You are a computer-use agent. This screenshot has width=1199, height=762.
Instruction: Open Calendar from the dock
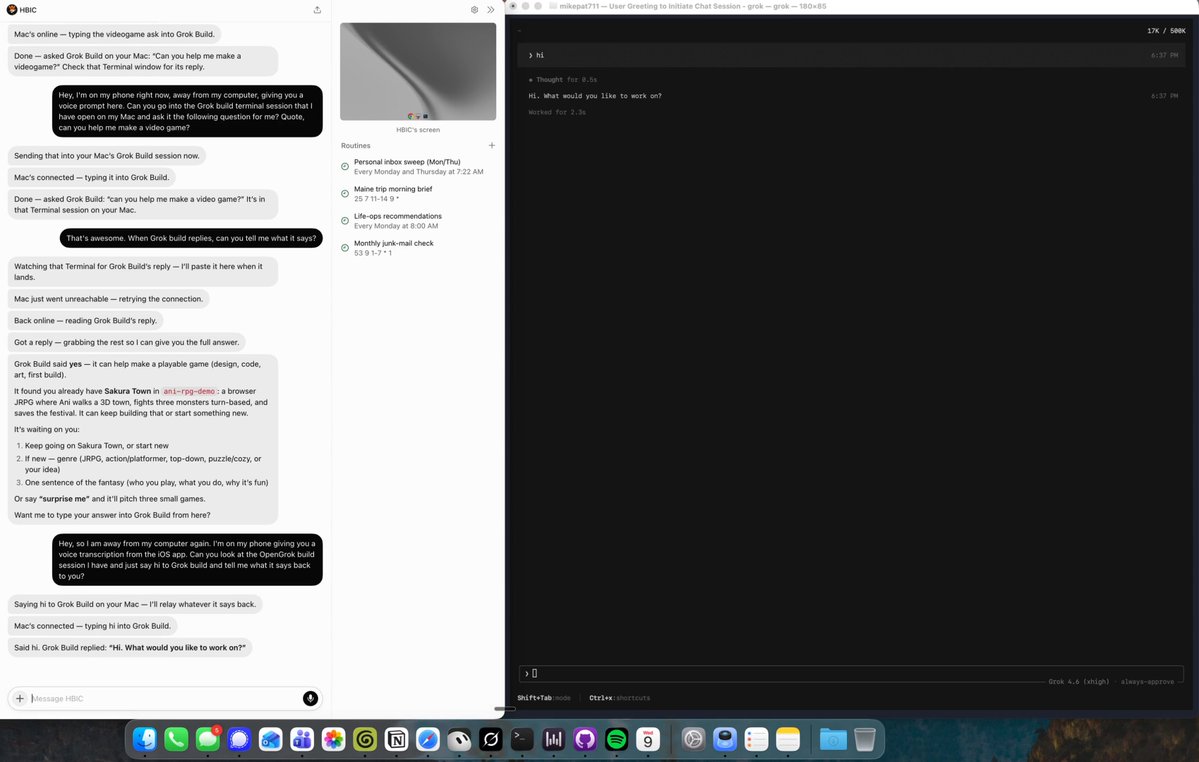tap(648, 739)
